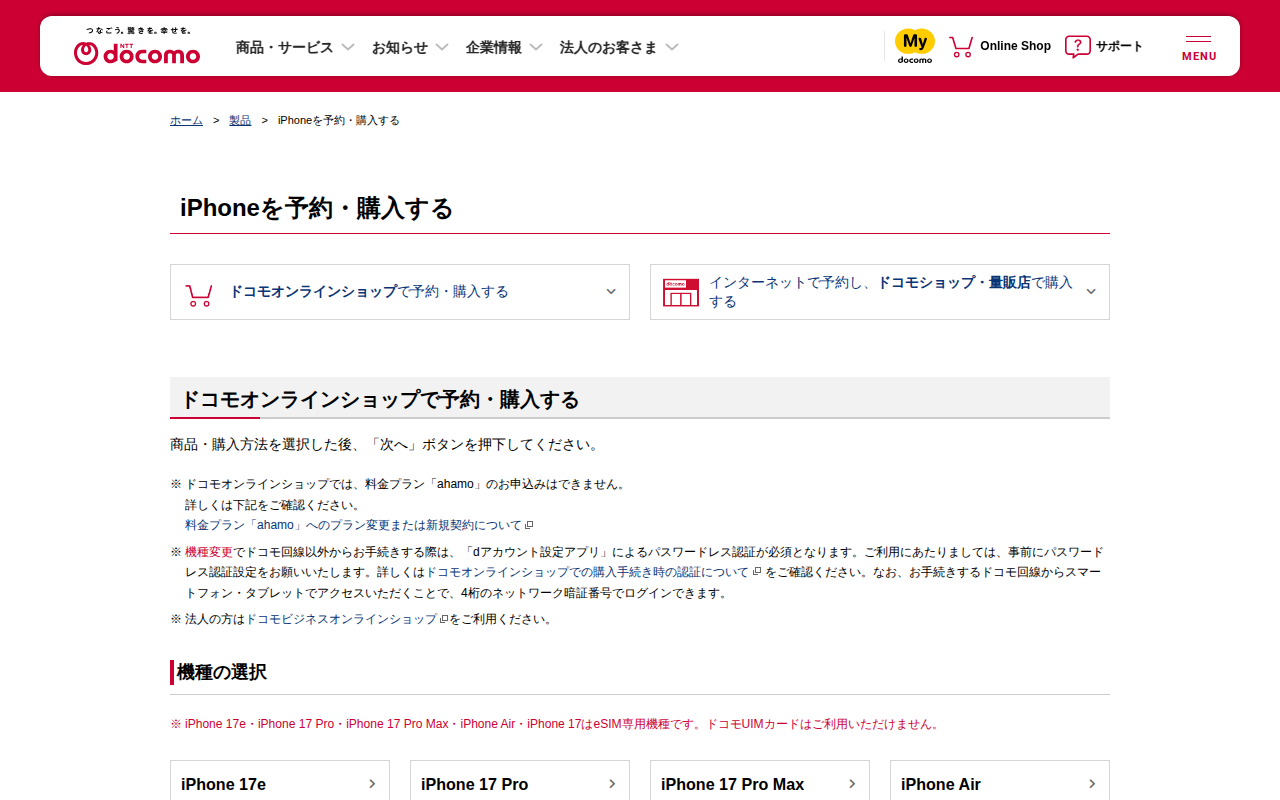Click the 「次へ」ボタン instruction sentence
Viewport: 1280px width, 800px height.
coord(385,445)
